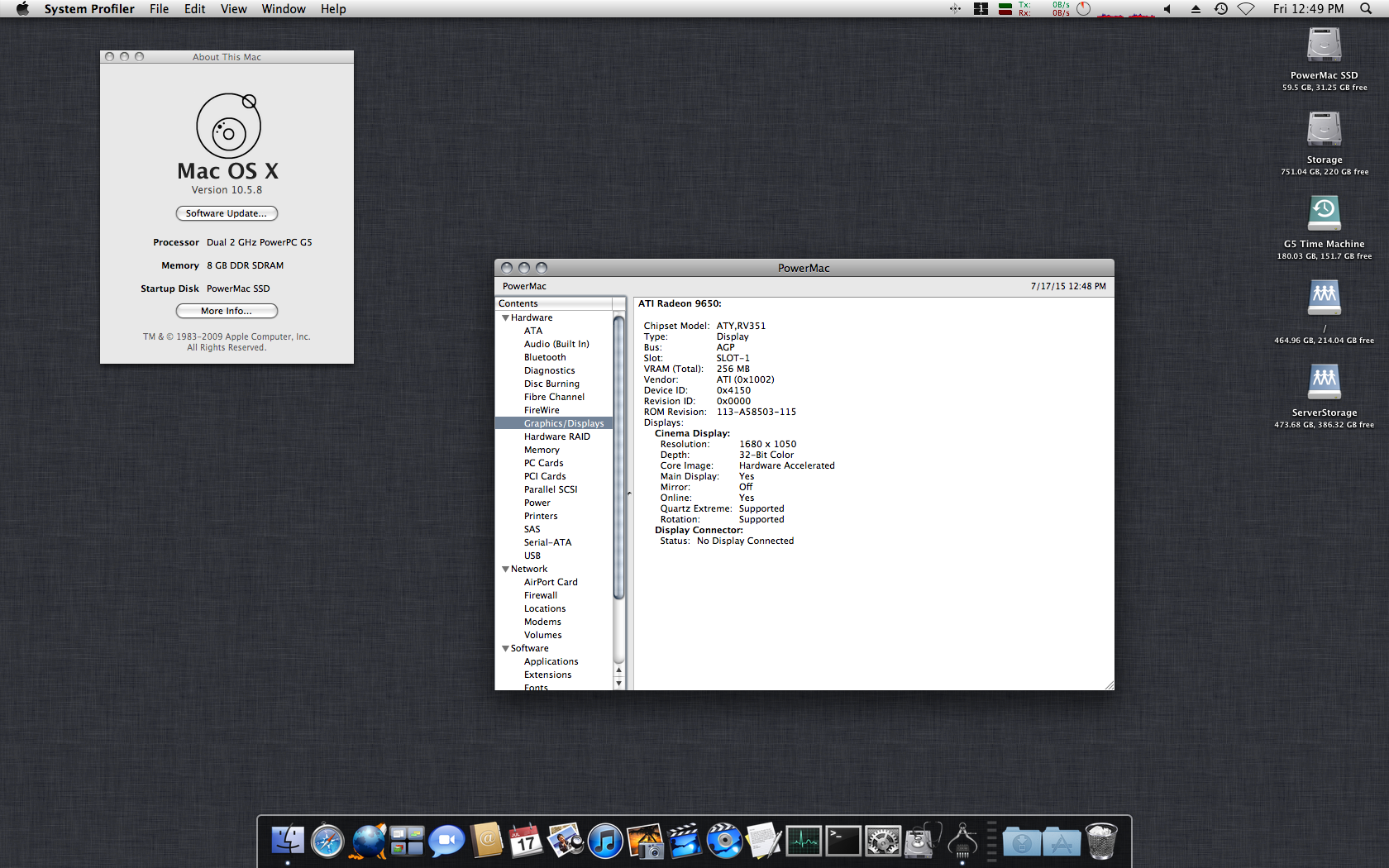The height and width of the screenshot is (868, 1389).
Task: Open Terminal in the dock
Action: coord(843,842)
